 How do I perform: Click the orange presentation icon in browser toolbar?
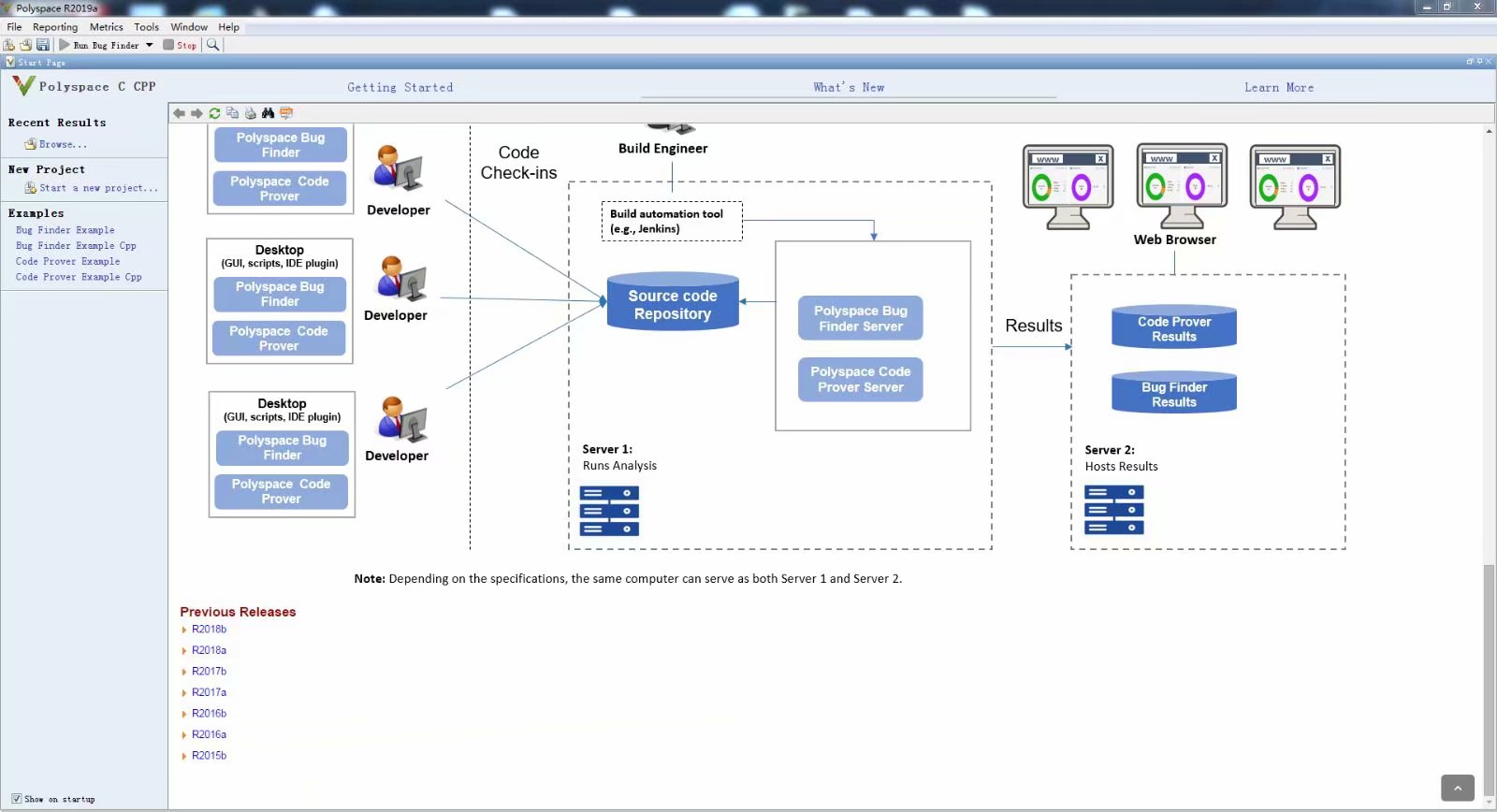click(286, 113)
